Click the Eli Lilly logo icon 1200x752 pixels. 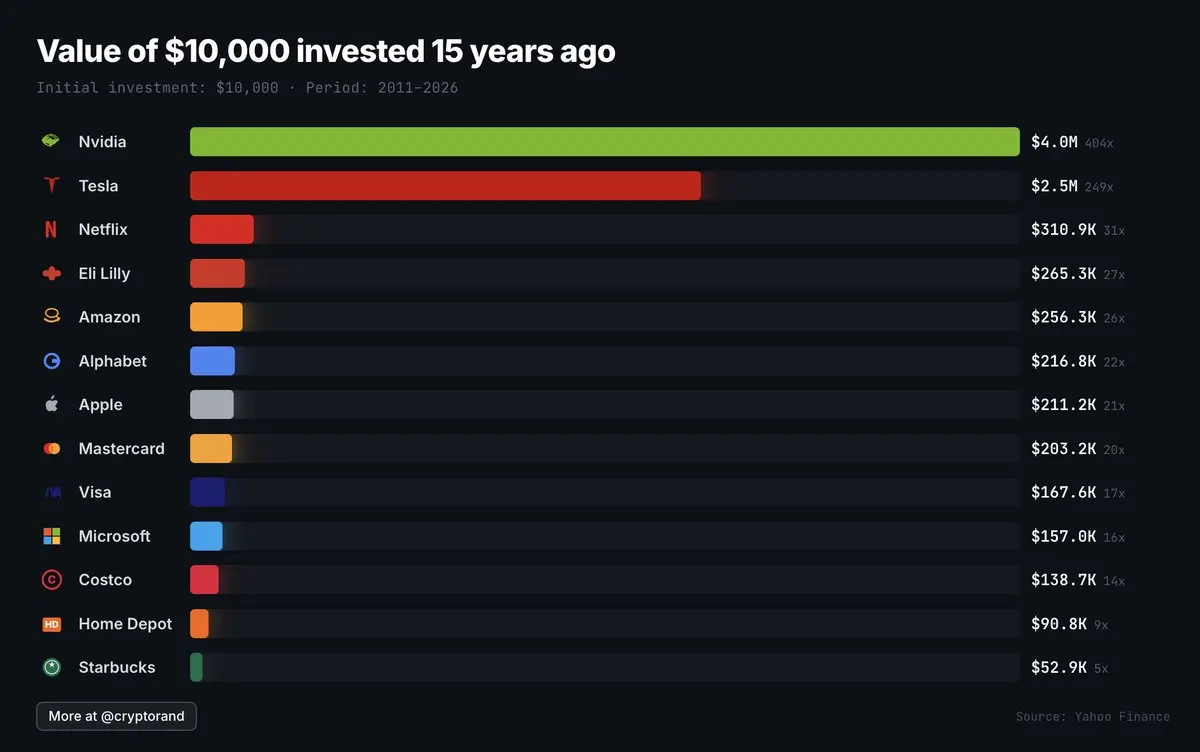(x=51, y=273)
